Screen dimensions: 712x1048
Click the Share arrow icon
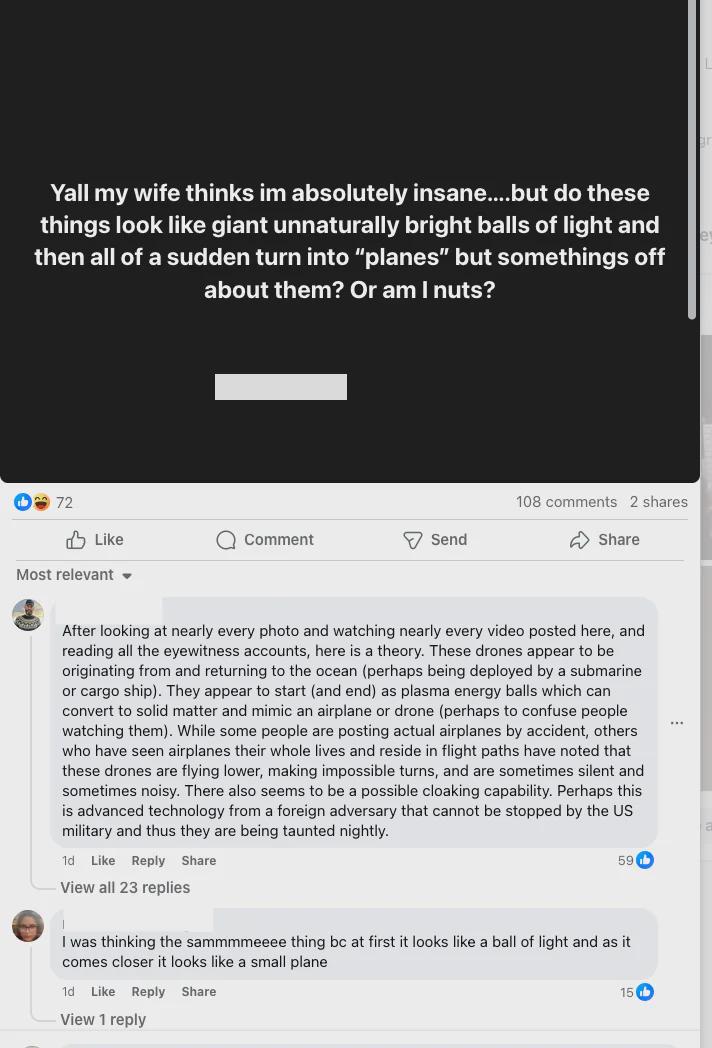tap(580, 540)
